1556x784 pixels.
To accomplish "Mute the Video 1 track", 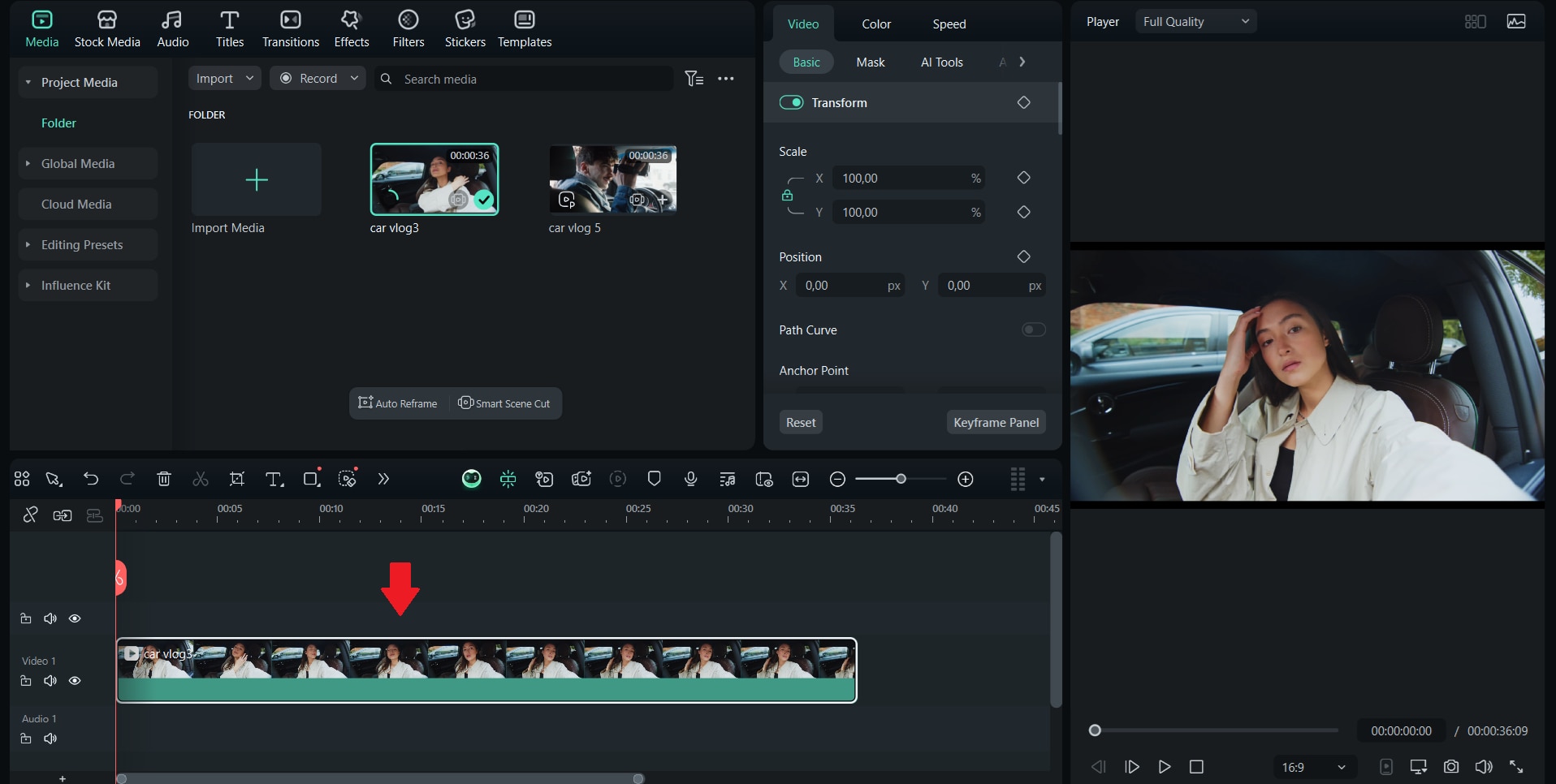I will tap(50, 681).
